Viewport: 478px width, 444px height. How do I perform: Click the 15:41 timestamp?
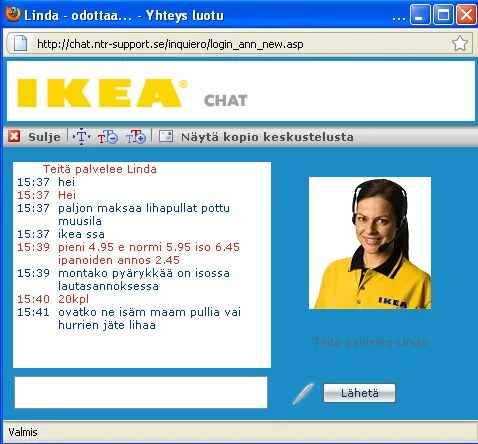coord(33,312)
